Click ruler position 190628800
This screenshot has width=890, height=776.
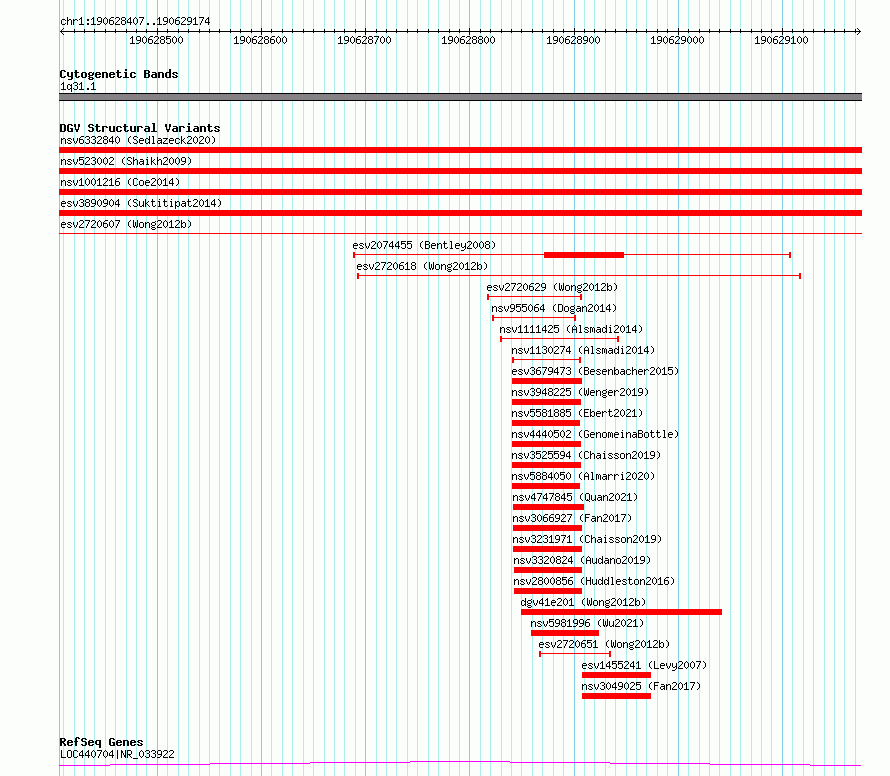(x=468, y=40)
